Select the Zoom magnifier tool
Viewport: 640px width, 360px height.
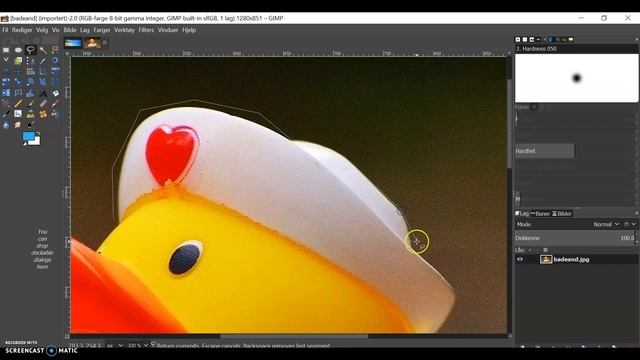(55, 61)
